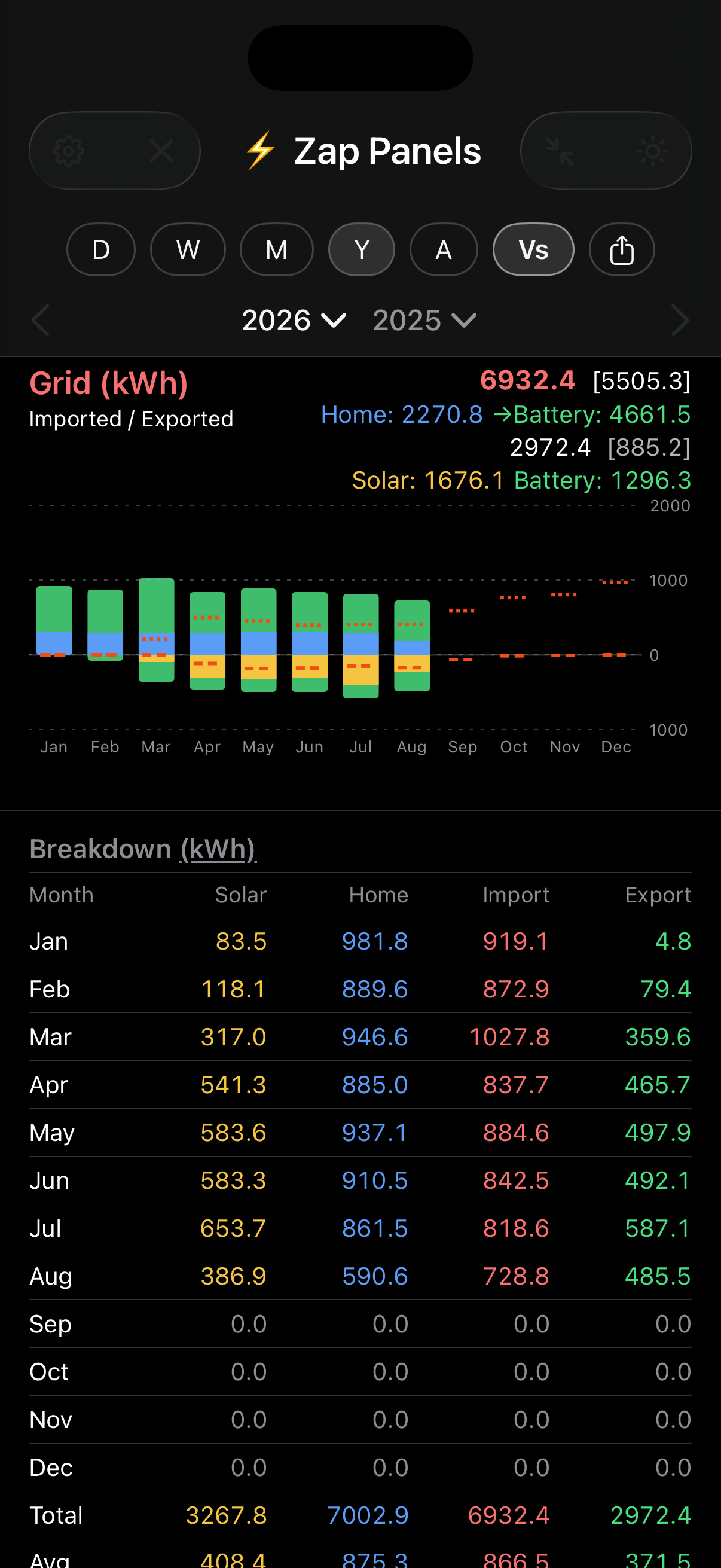Viewport: 721px width, 1568px height.
Task: Go to next year arrow
Action: pos(680,320)
